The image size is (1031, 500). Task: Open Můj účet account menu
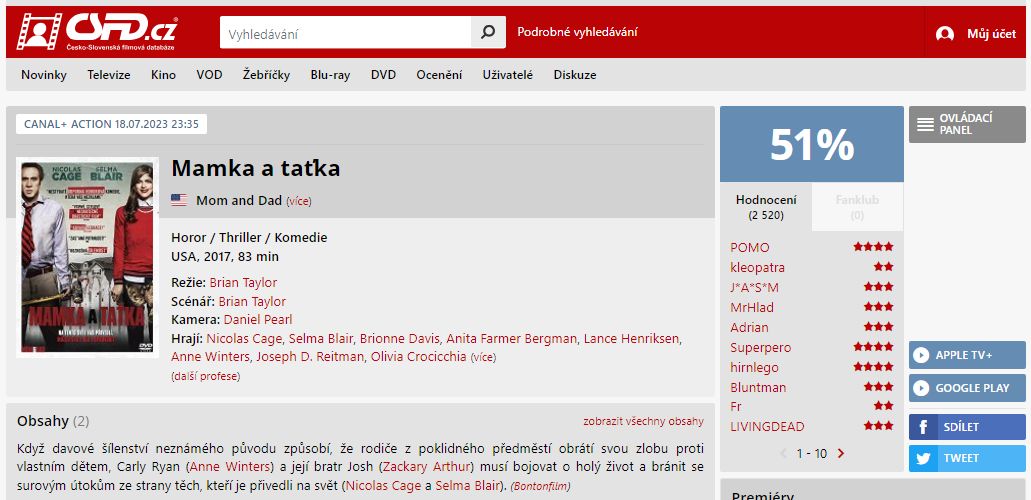[991, 34]
